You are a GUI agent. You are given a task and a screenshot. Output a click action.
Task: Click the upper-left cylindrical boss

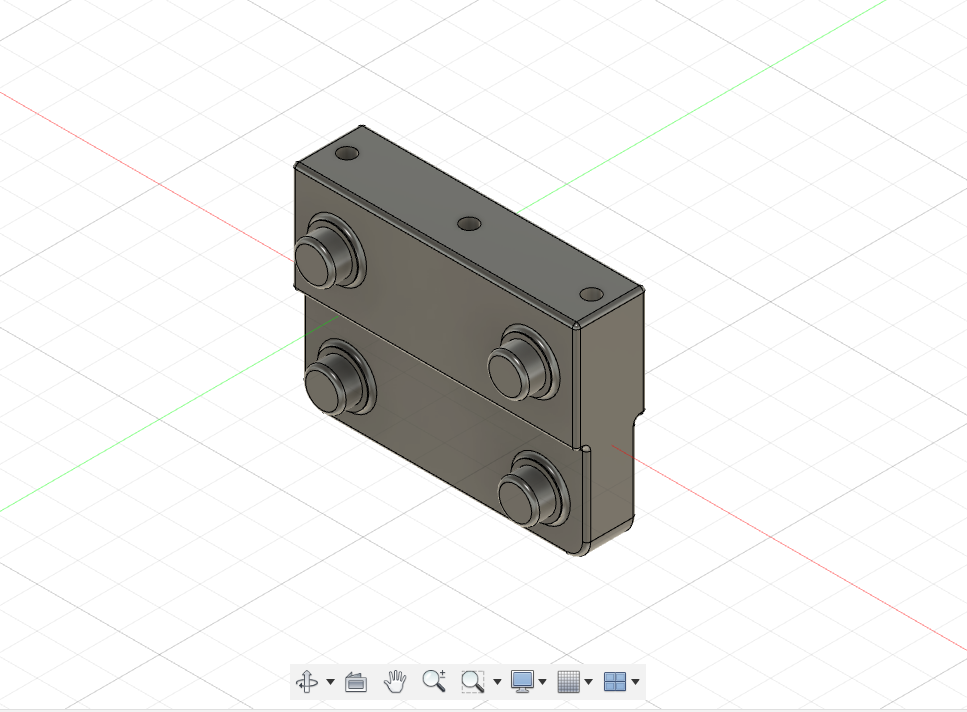330,255
